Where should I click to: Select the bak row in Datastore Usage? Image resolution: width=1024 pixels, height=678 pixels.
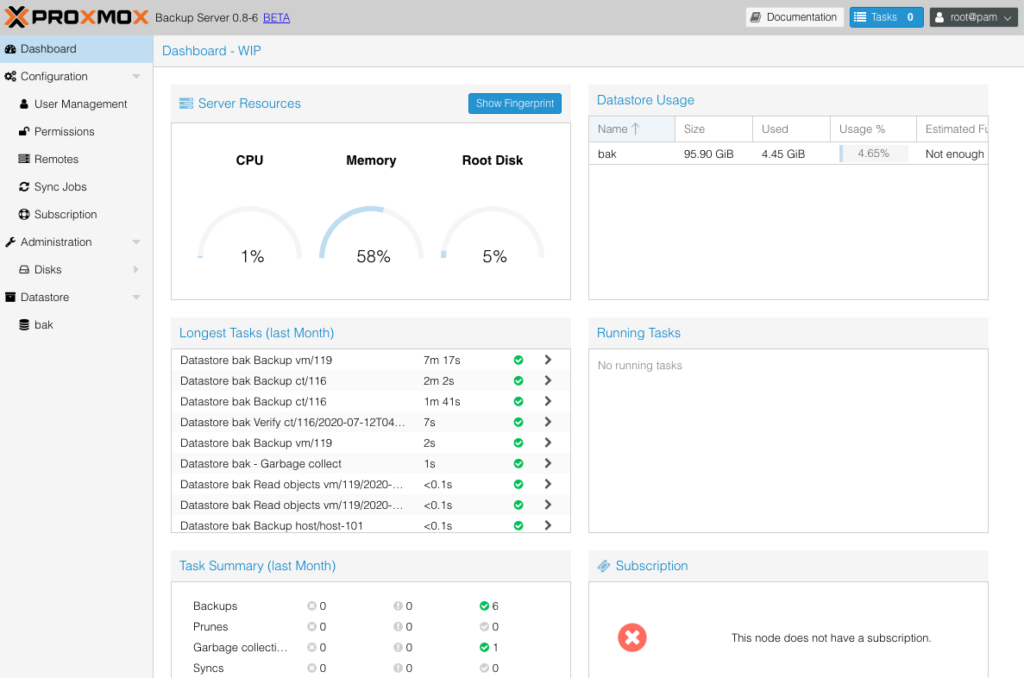pos(788,153)
